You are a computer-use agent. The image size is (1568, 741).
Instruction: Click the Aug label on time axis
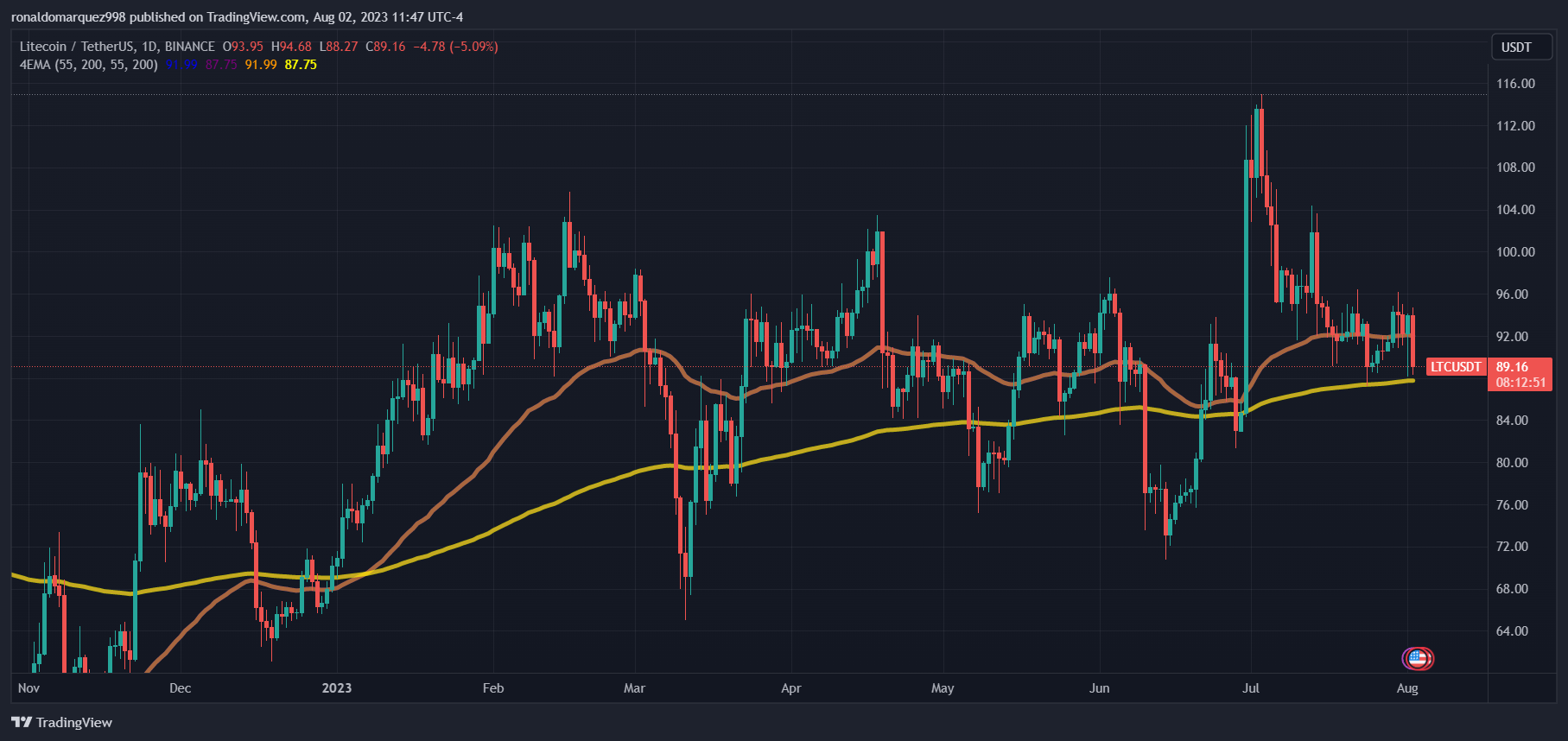pos(1407,688)
